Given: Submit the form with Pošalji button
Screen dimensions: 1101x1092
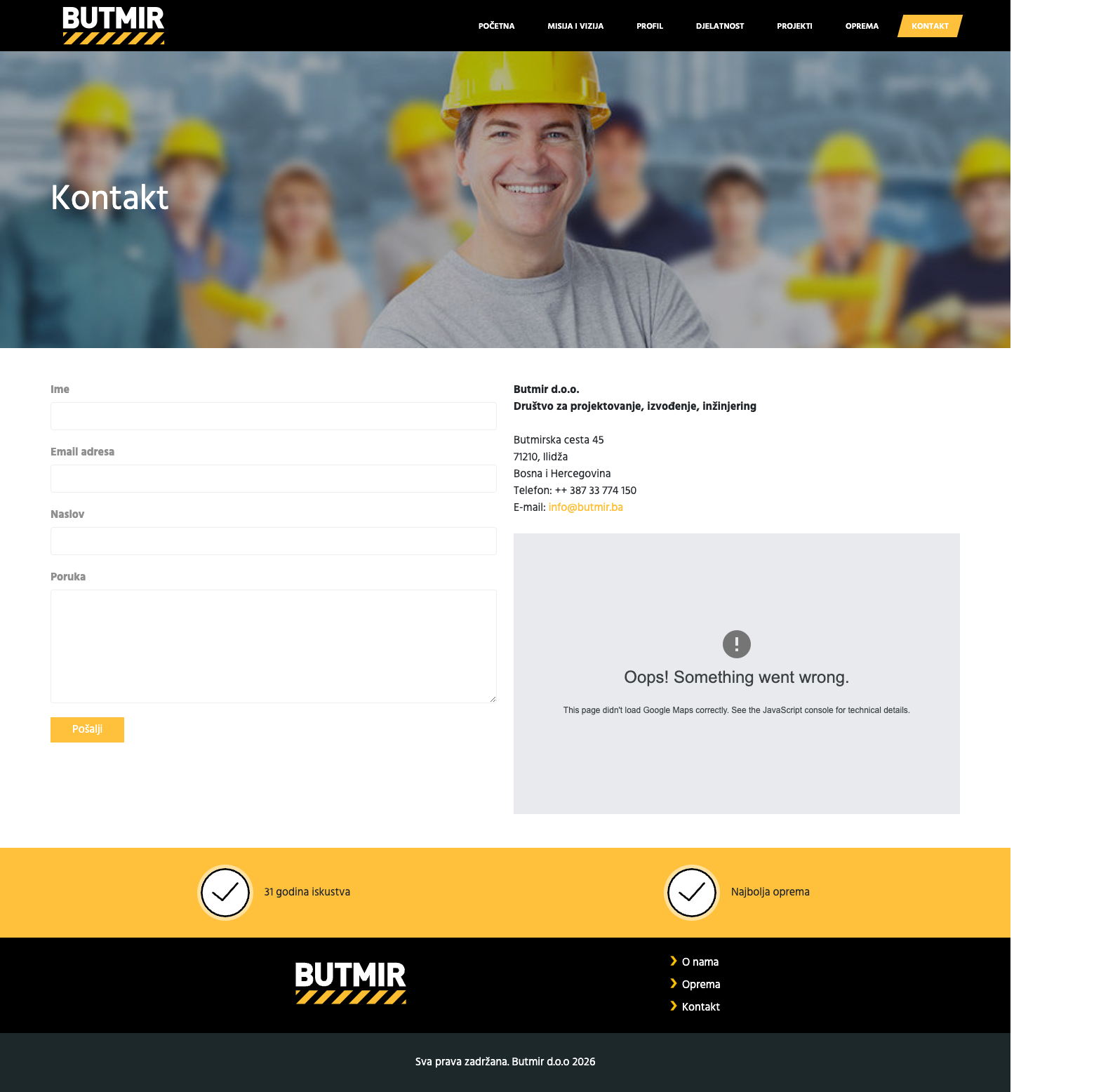Looking at the screenshot, I should click(x=87, y=730).
